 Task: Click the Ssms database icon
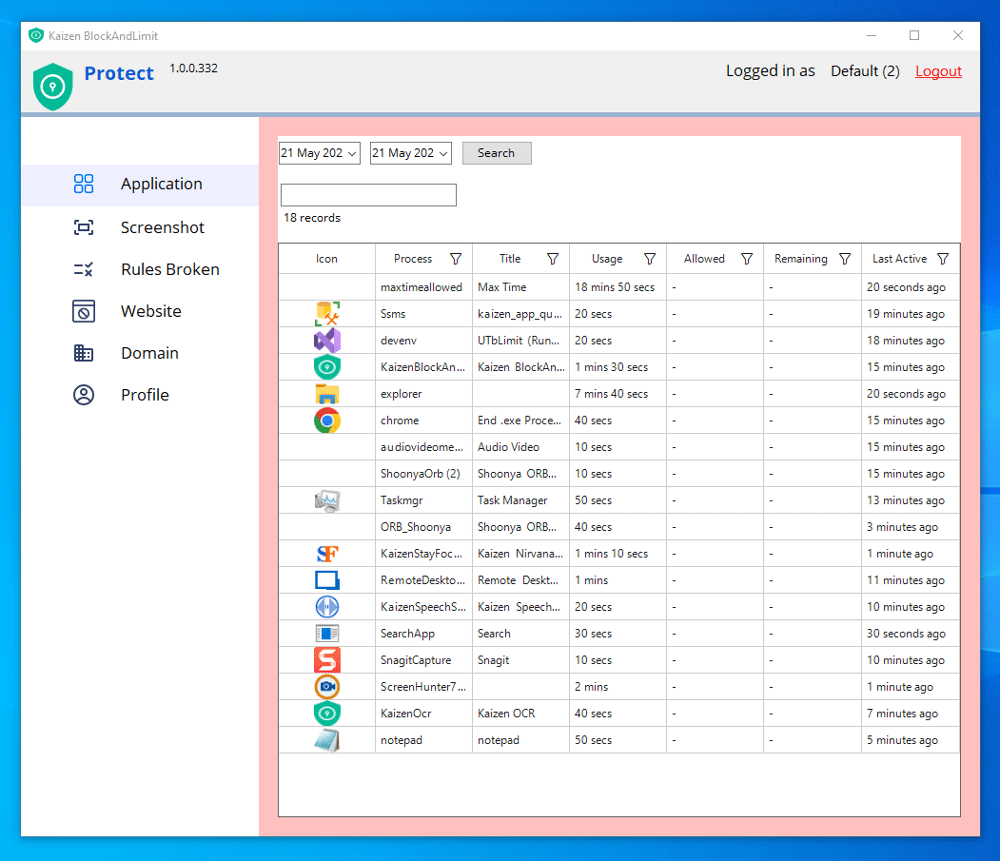point(327,314)
